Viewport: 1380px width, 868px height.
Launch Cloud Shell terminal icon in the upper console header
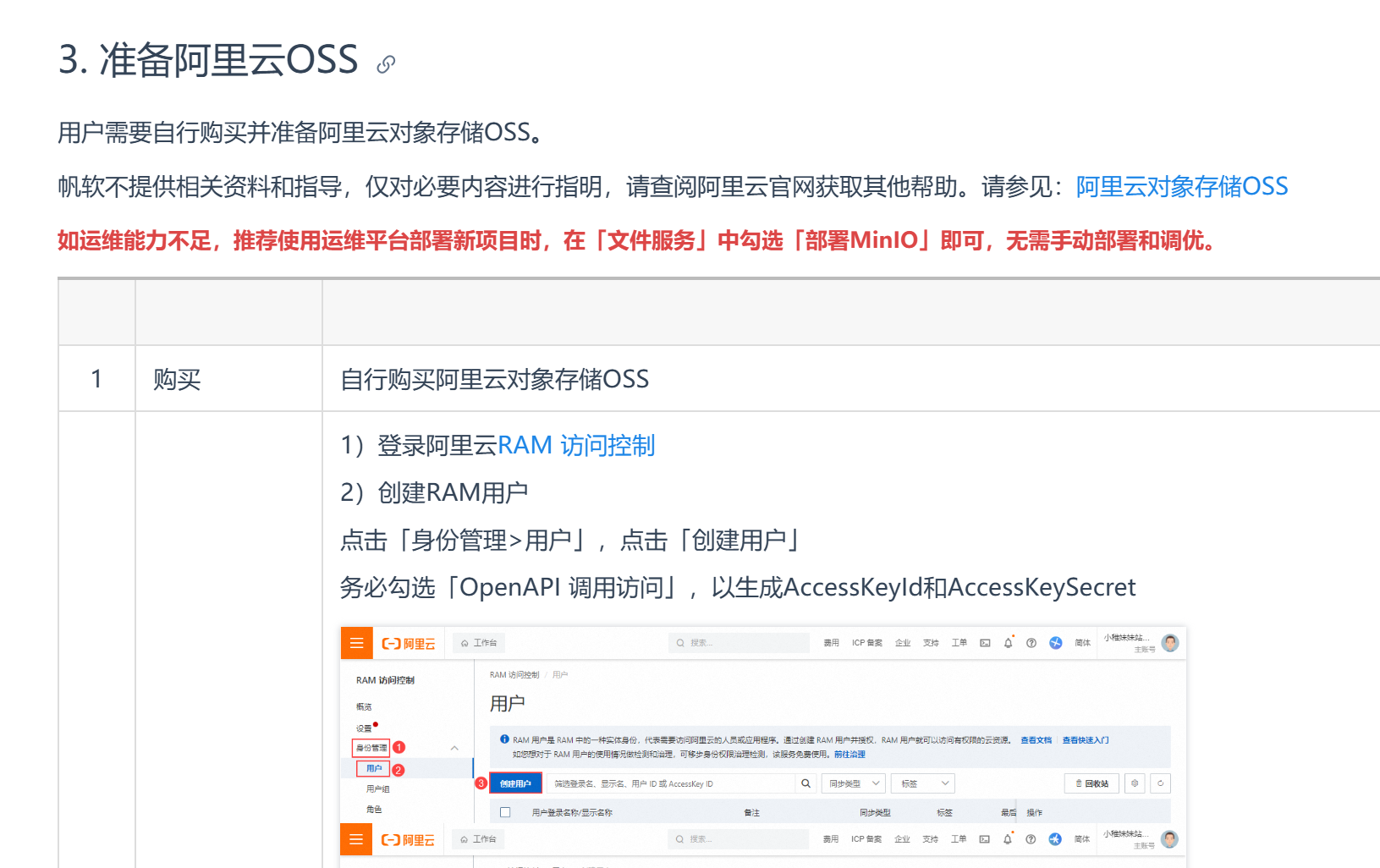click(985, 643)
